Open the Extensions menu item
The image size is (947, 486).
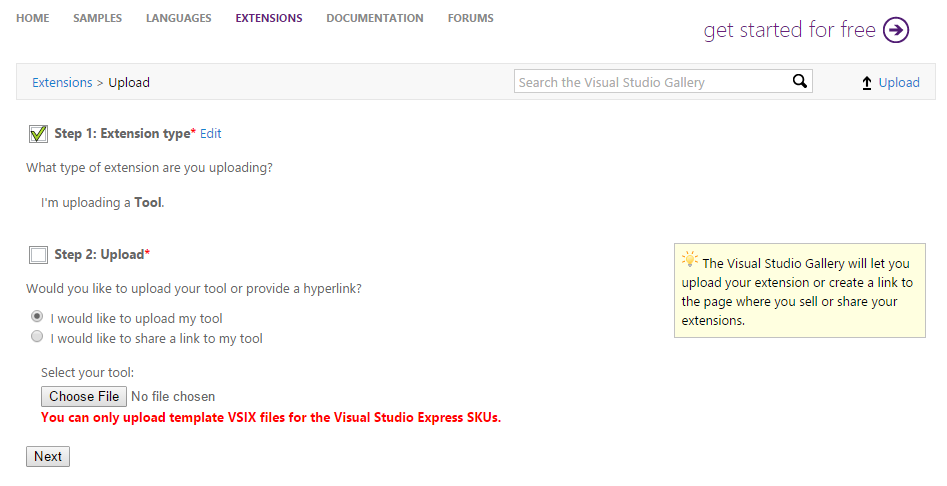click(x=268, y=18)
